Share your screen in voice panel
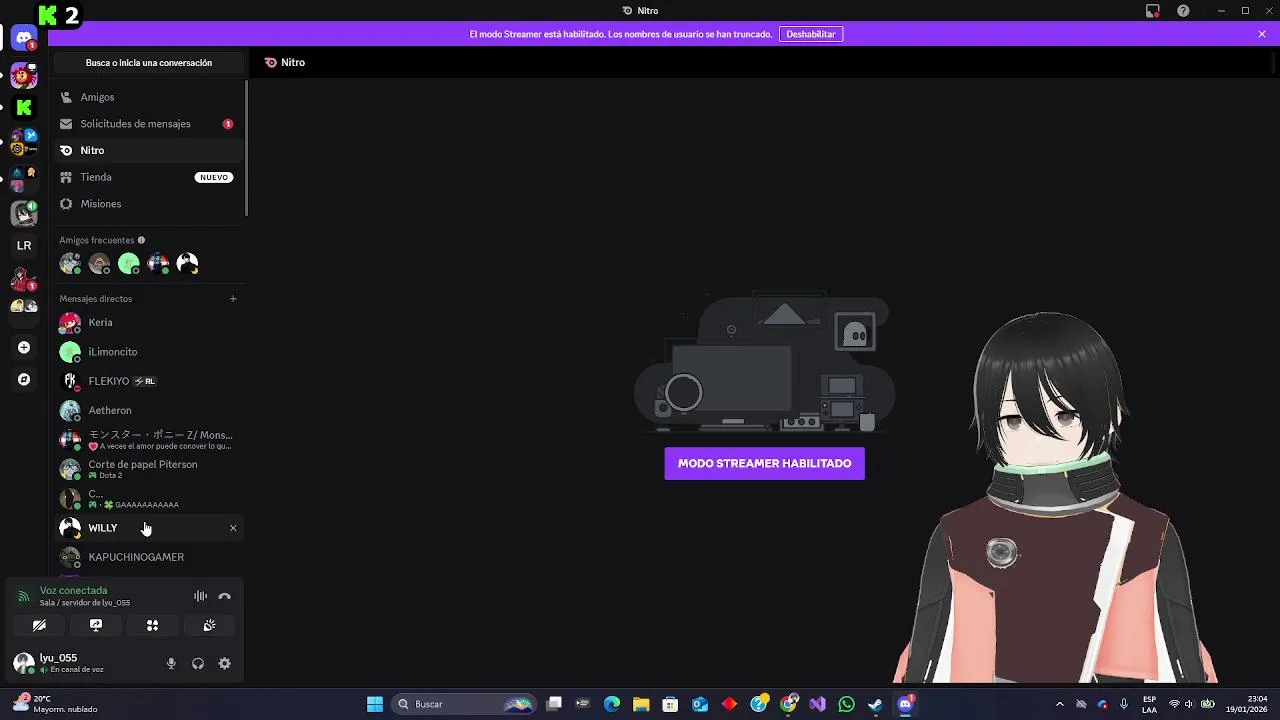 pos(96,625)
